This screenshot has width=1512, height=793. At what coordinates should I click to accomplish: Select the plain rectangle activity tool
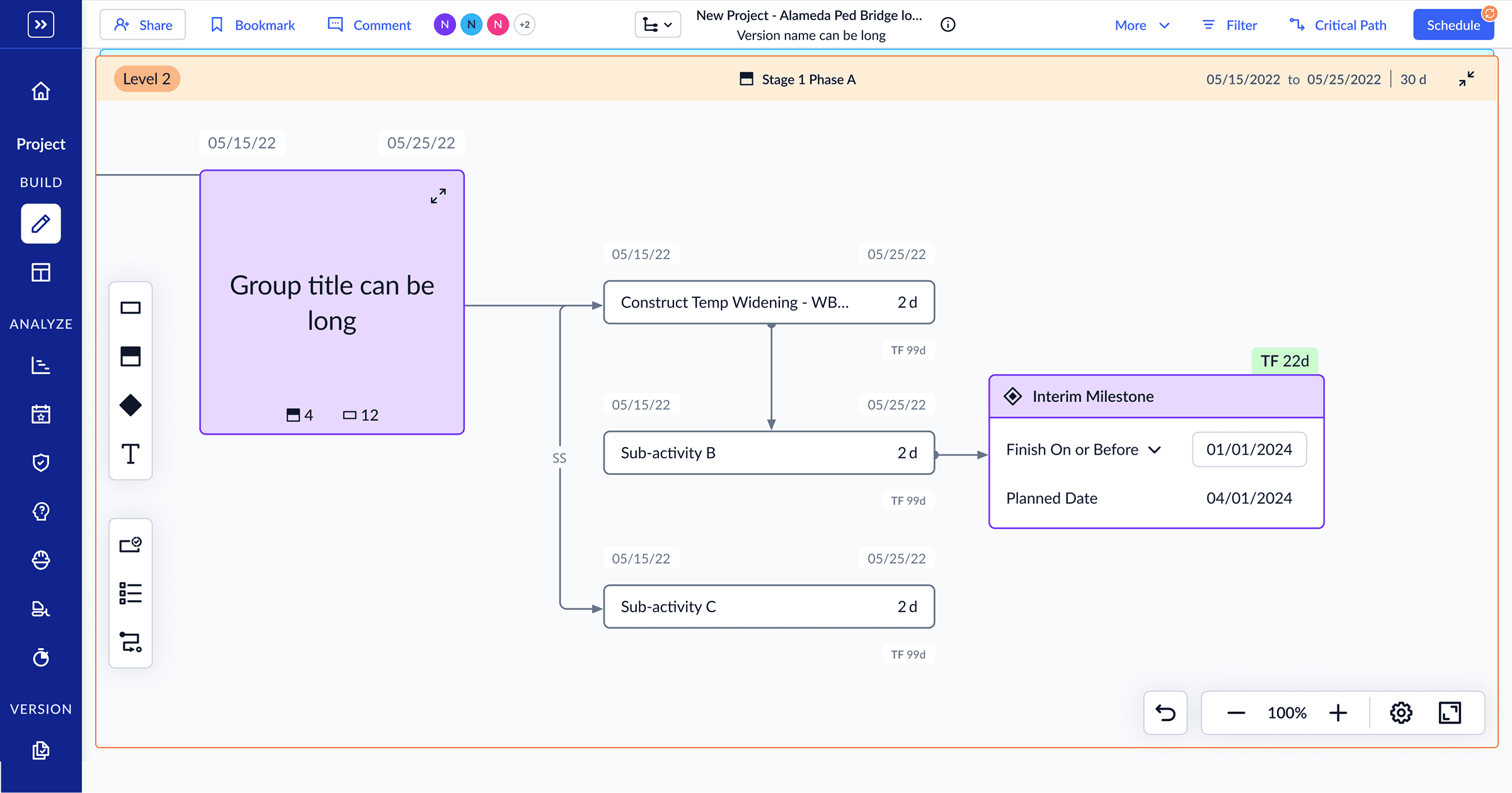coord(130,308)
